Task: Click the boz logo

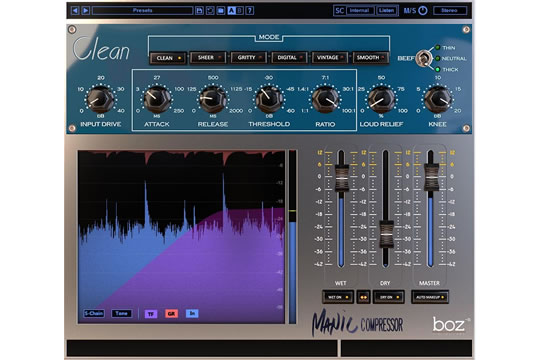Action: 450,325
